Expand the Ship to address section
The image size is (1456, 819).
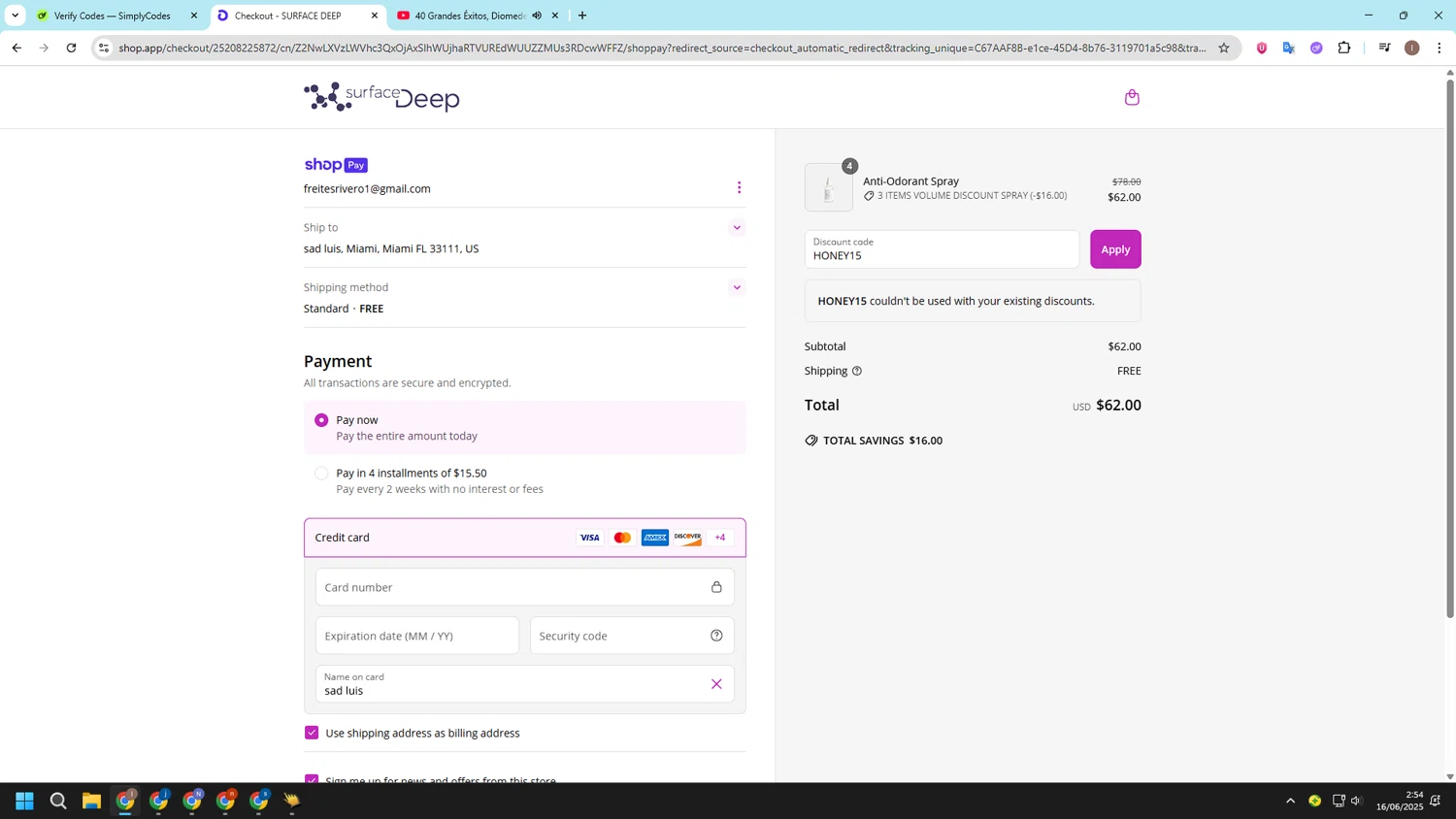737,228
